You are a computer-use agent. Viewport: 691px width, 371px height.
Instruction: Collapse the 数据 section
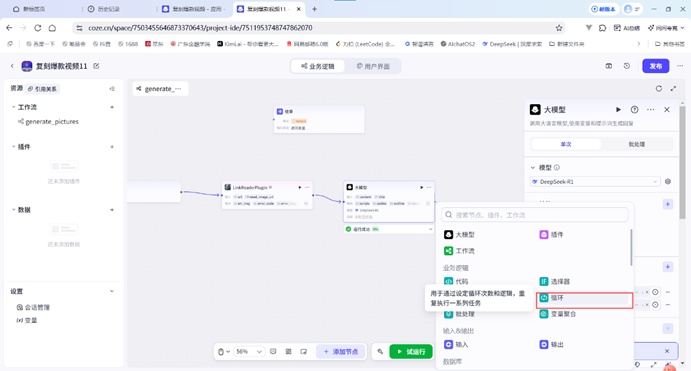coord(13,210)
